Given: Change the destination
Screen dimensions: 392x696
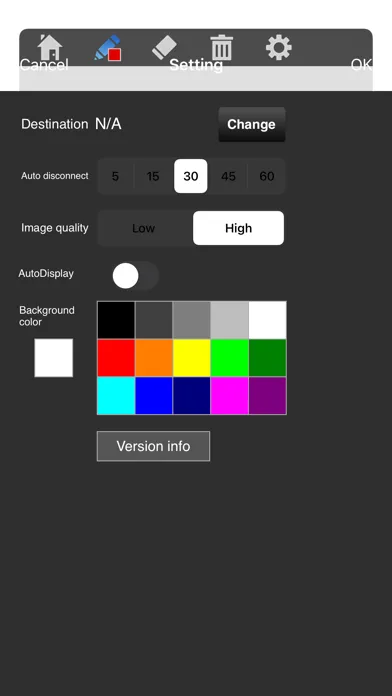Looking at the screenshot, I should pos(252,124).
